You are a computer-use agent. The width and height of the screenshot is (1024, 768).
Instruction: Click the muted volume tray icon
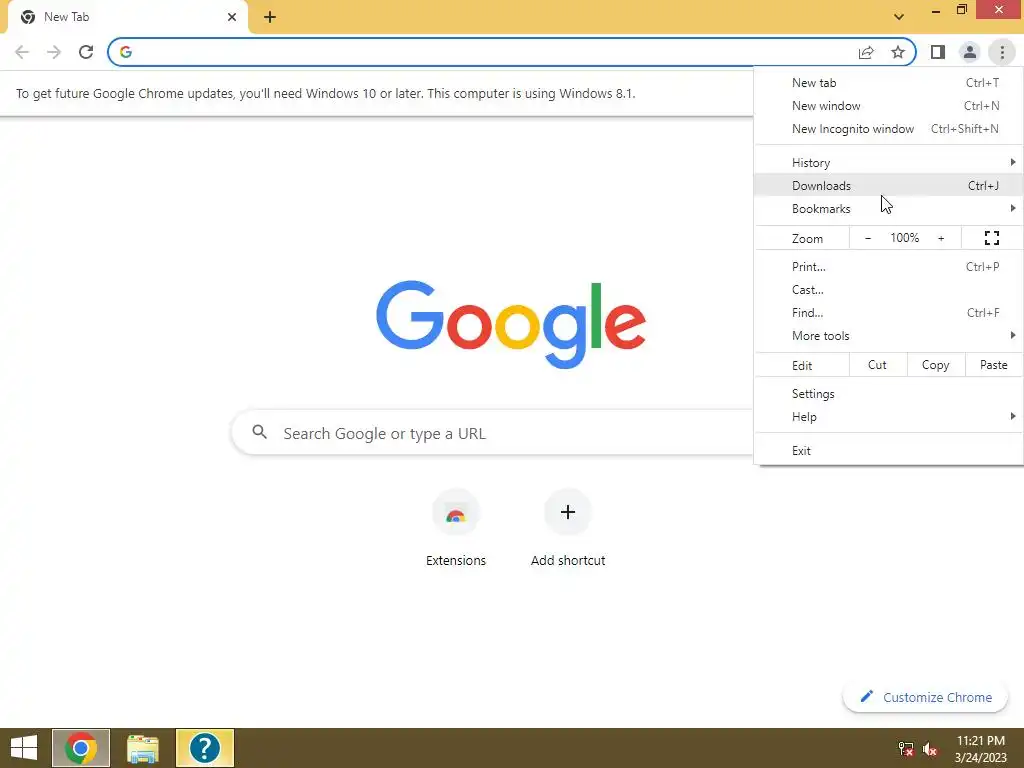pos(930,748)
